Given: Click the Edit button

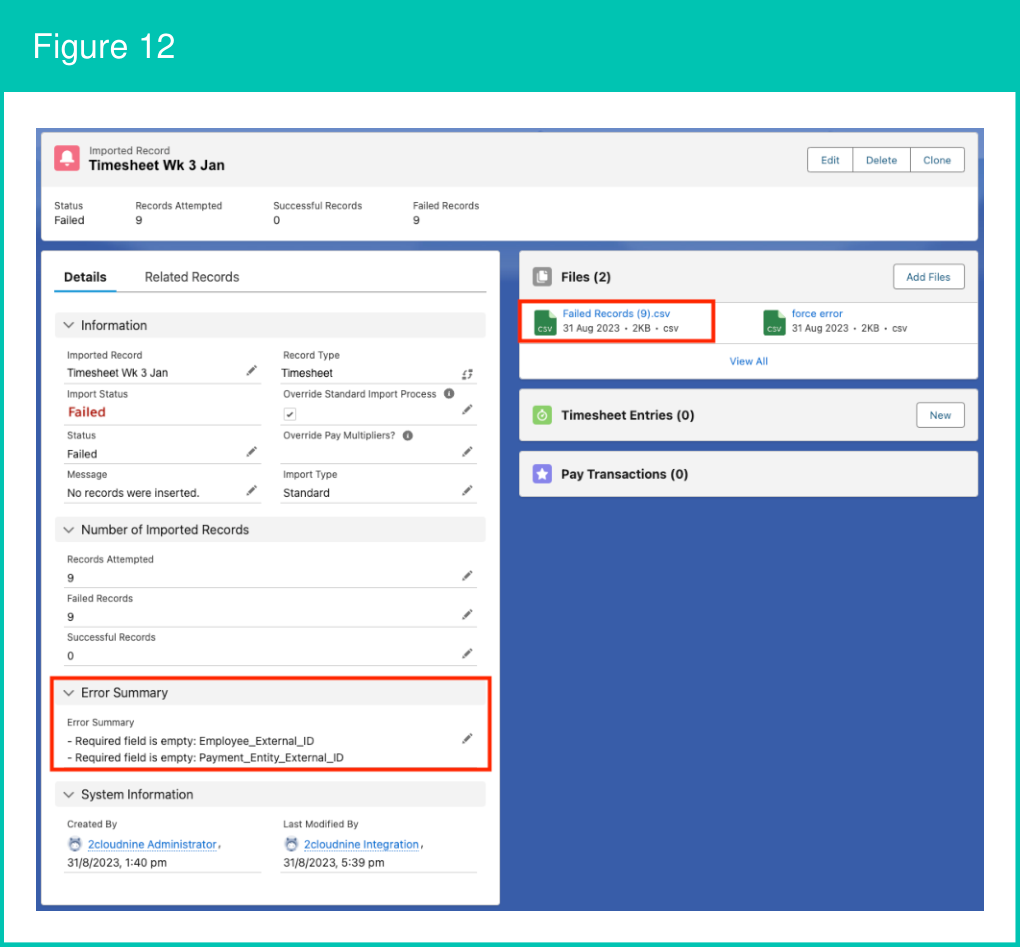Looking at the screenshot, I should [x=830, y=160].
